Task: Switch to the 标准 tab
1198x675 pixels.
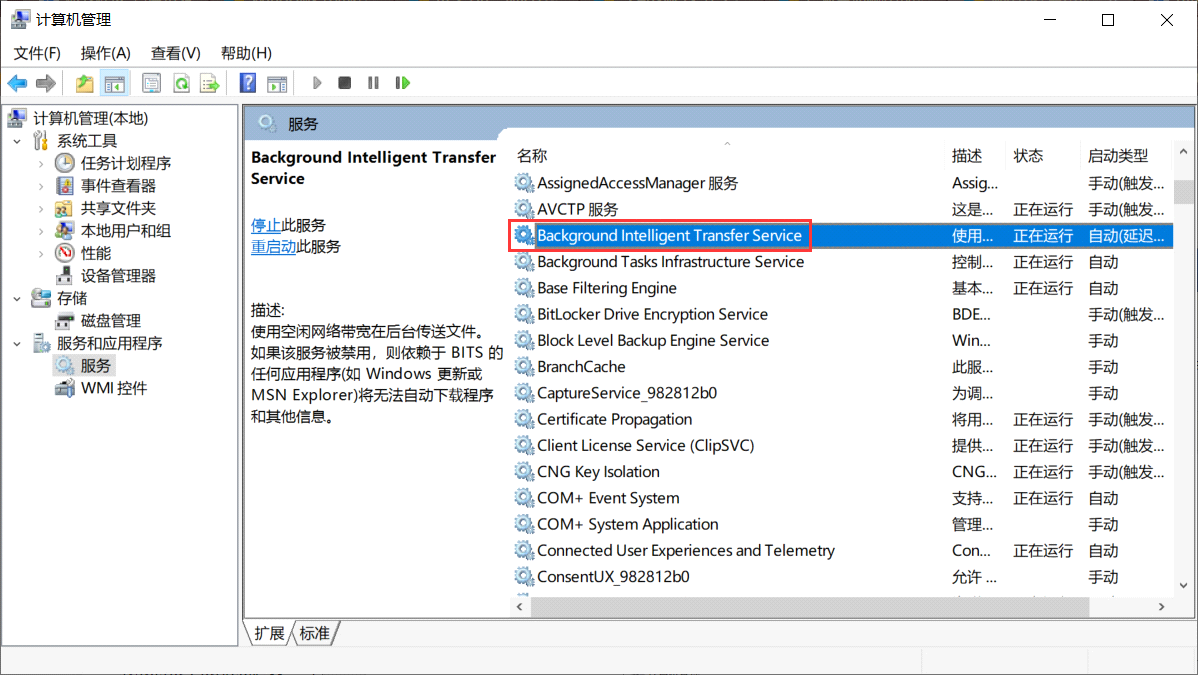Action: click(314, 633)
